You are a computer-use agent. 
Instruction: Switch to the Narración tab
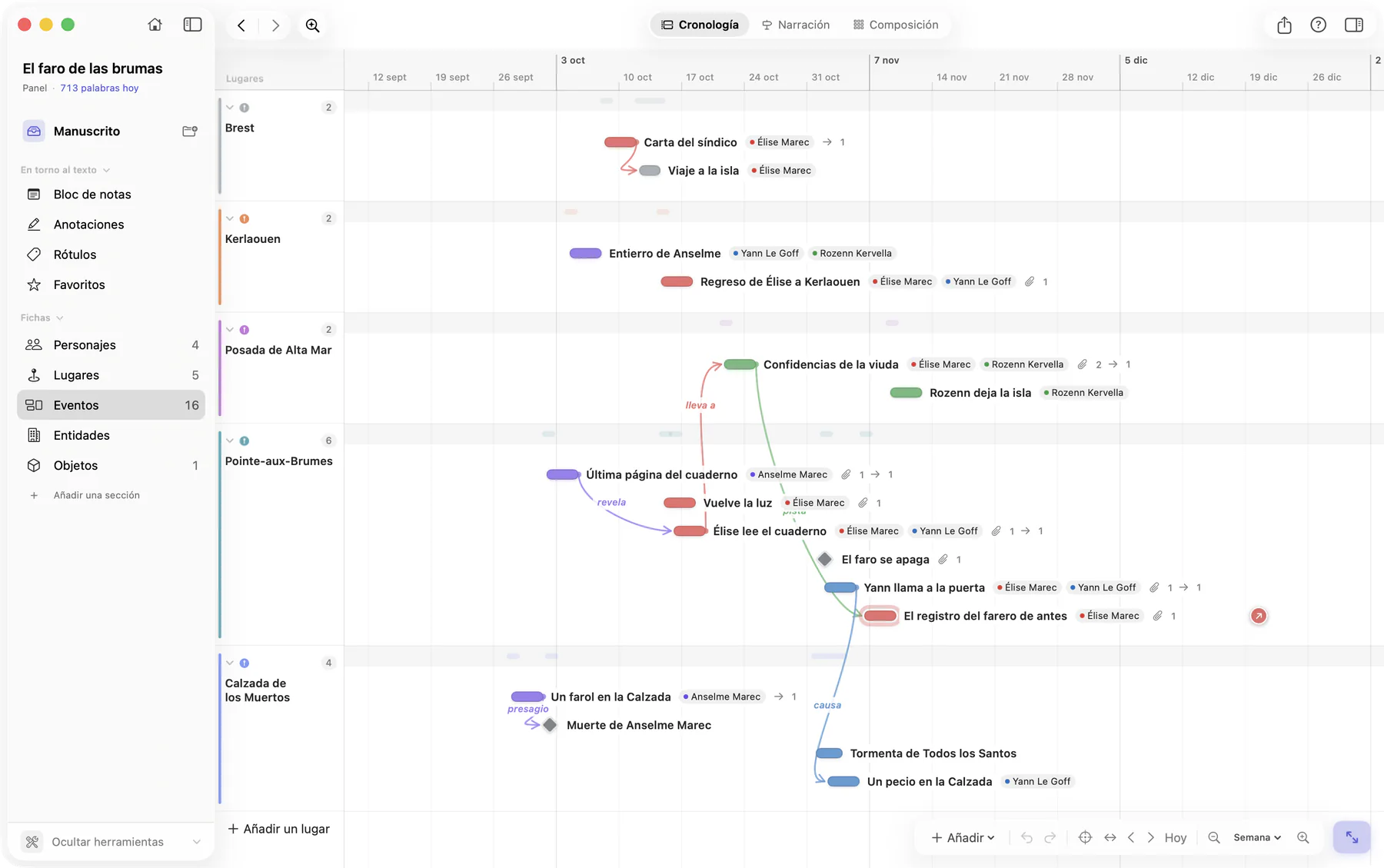click(x=796, y=25)
